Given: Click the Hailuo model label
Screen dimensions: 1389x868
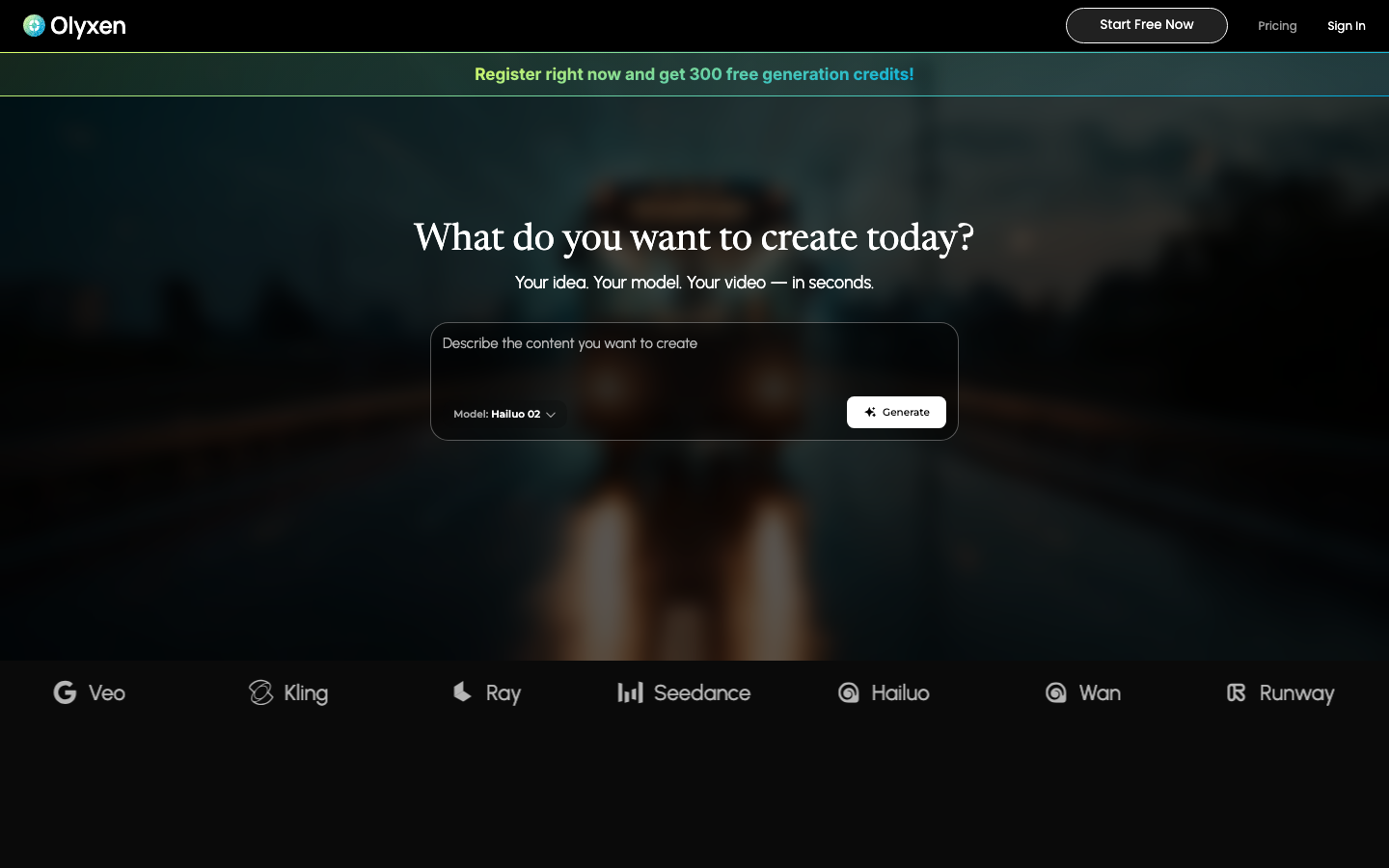Looking at the screenshot, I should [x=901, y=693].
